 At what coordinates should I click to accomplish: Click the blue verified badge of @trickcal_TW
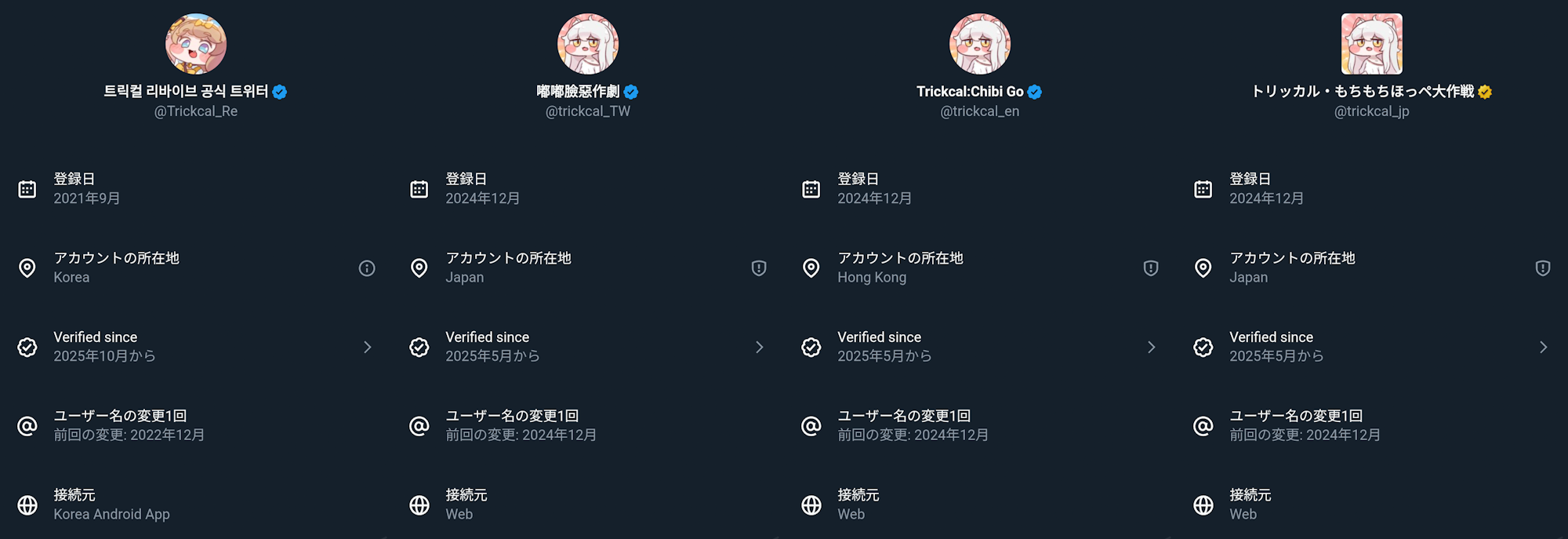(631, 92)
